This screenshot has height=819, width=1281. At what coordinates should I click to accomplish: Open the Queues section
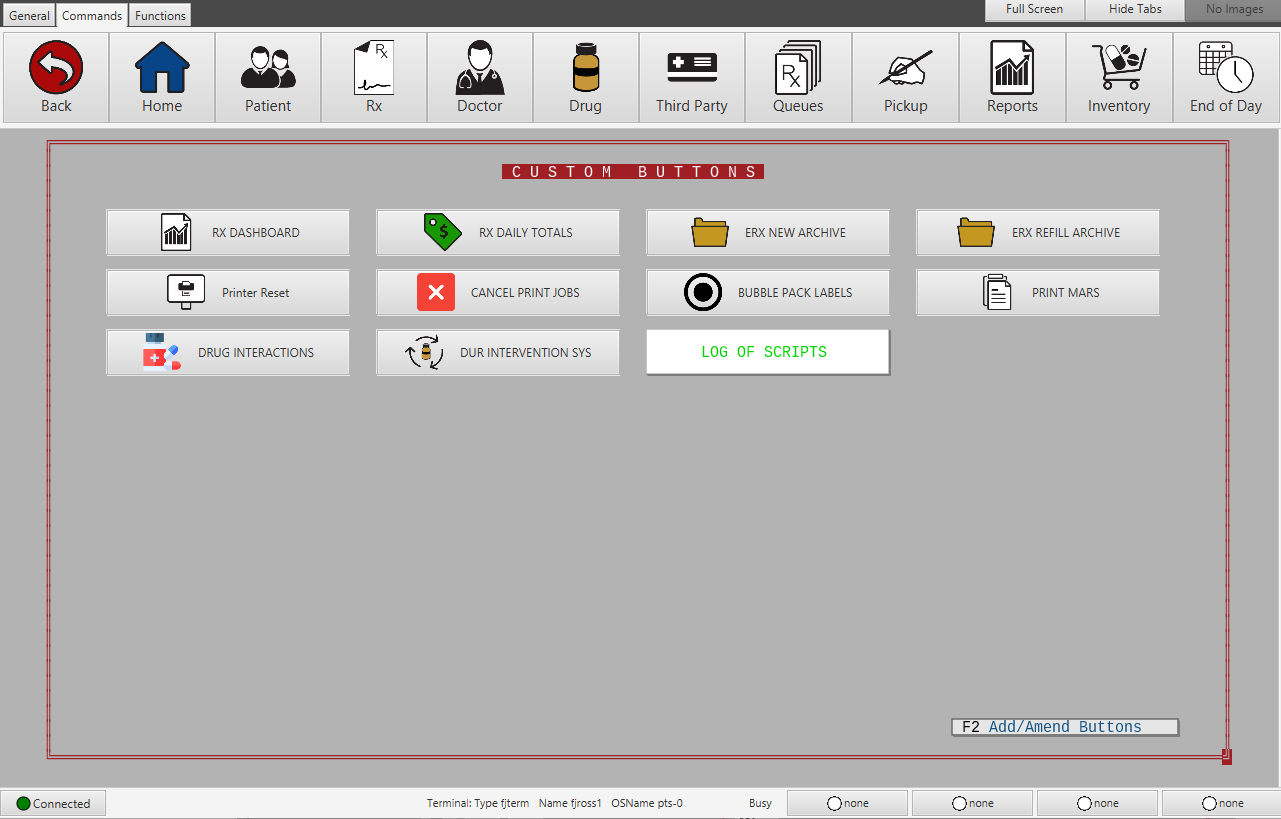click(x=798, y=77)
